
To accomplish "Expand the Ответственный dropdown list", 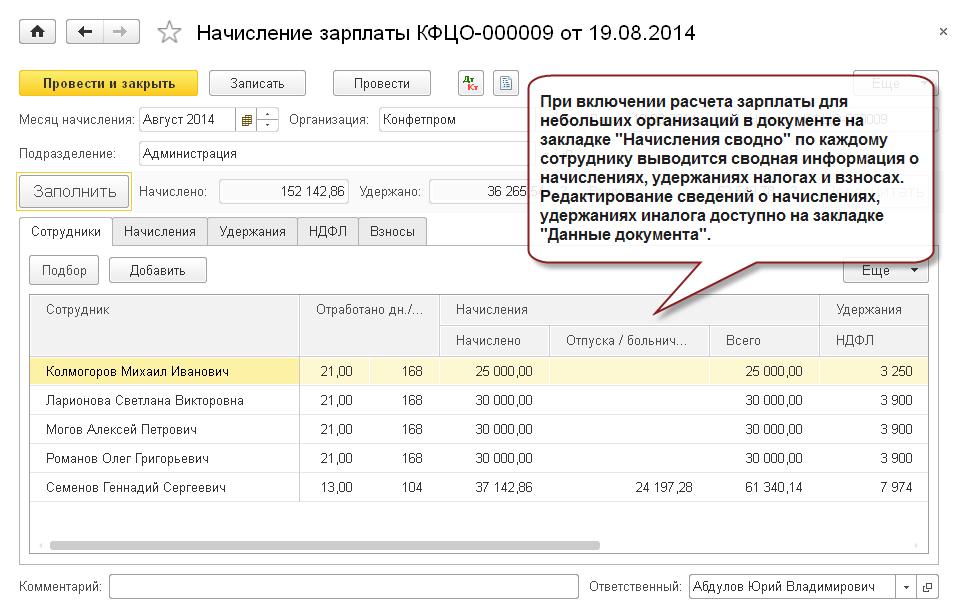I will (x=906, y=587).
